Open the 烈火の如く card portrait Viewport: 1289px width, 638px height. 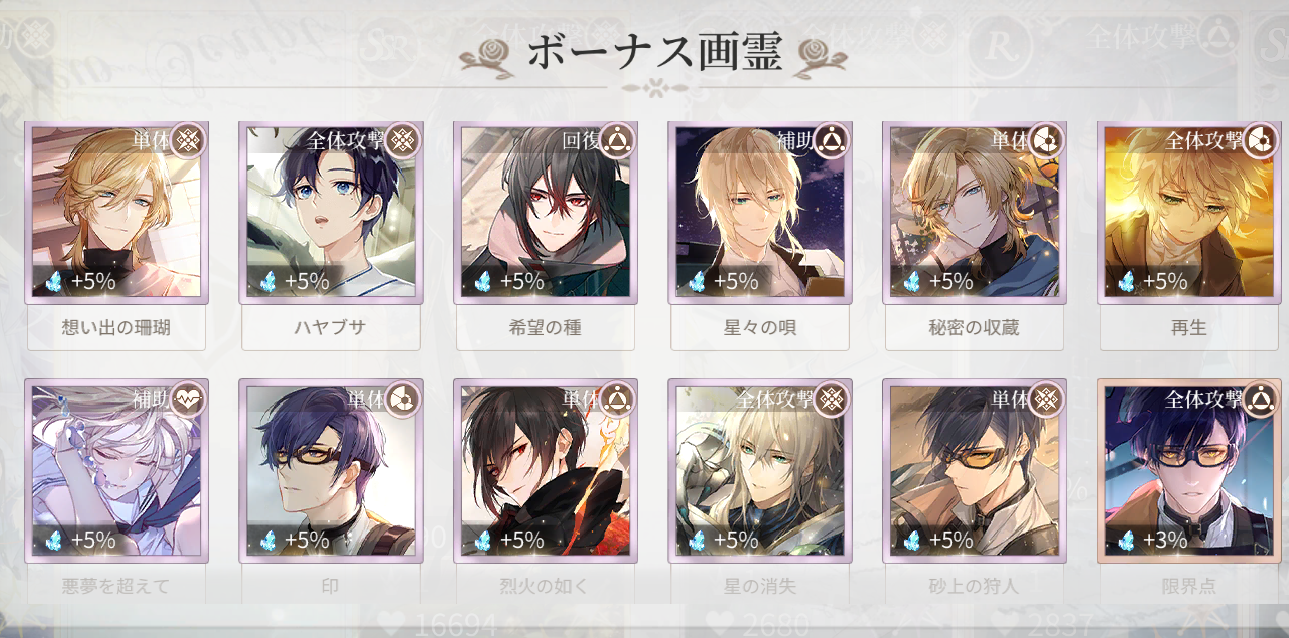(x=545, y=470)
